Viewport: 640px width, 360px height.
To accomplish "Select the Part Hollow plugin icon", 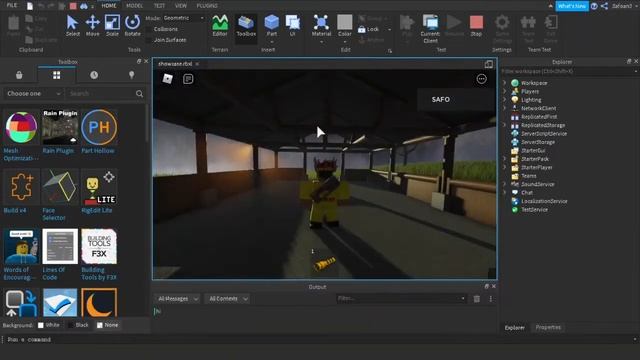I will point(99,127).
